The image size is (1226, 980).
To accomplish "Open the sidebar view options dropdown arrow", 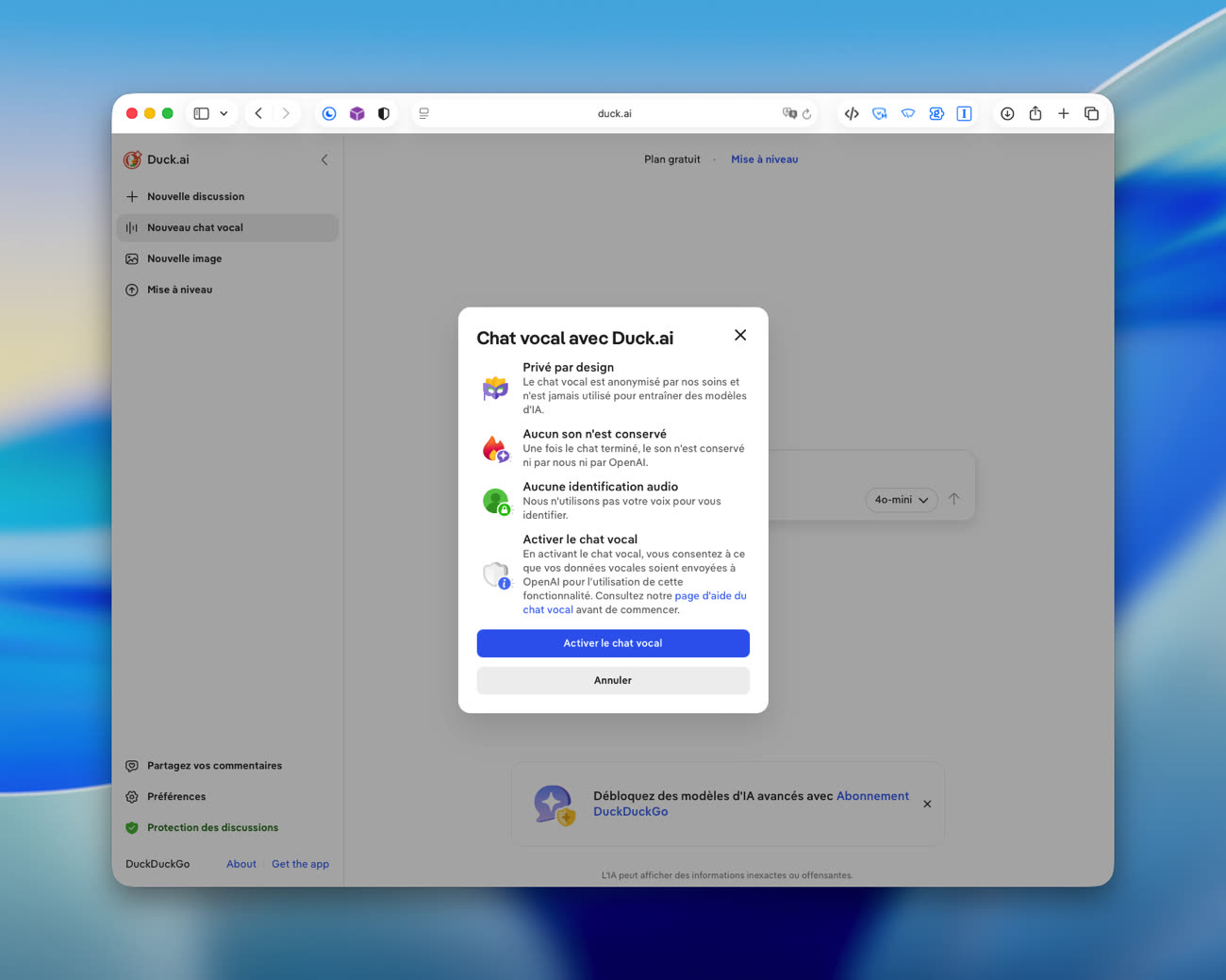I will click(x=224, y=113).
